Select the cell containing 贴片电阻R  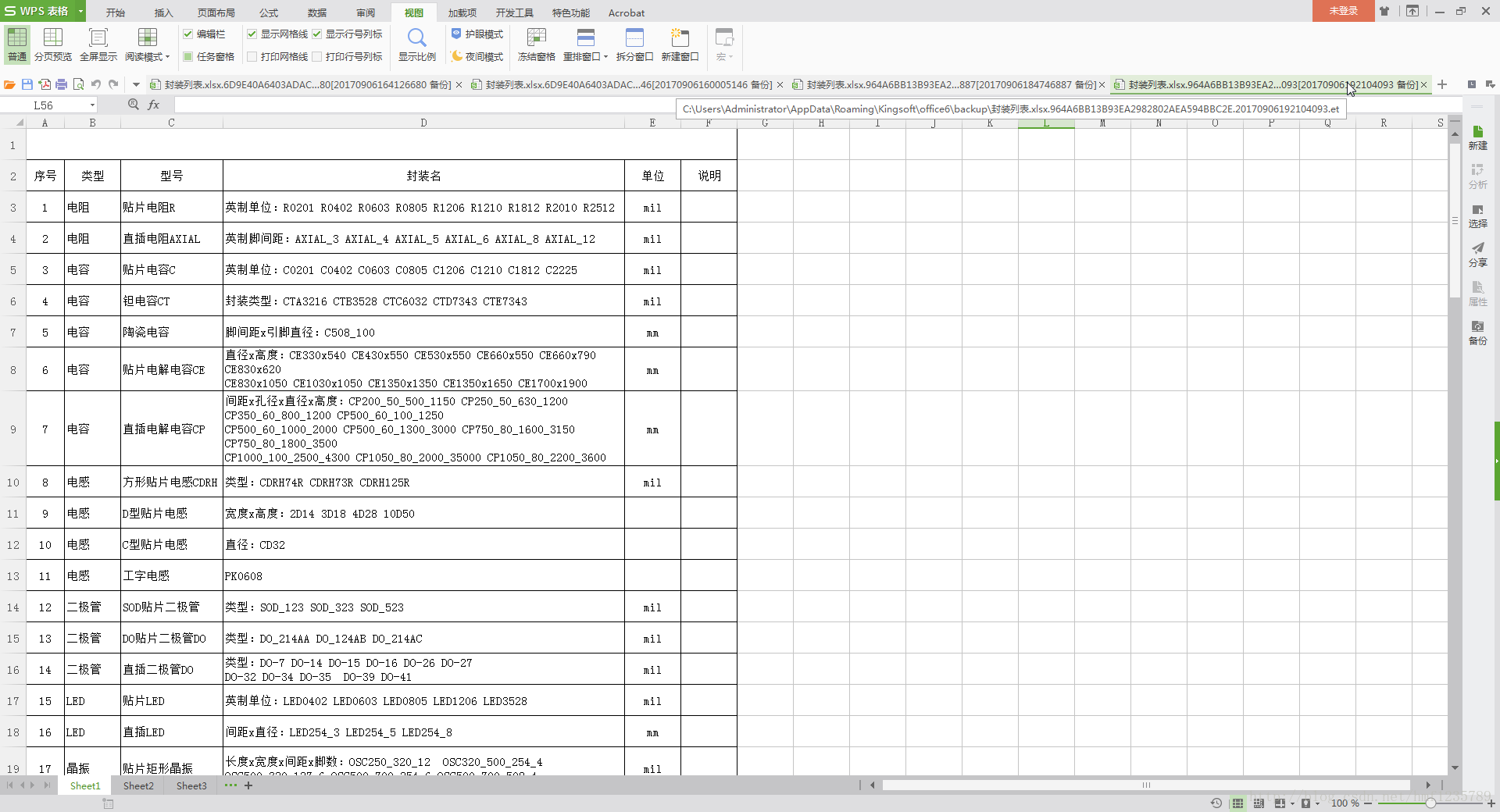[172, 207]
